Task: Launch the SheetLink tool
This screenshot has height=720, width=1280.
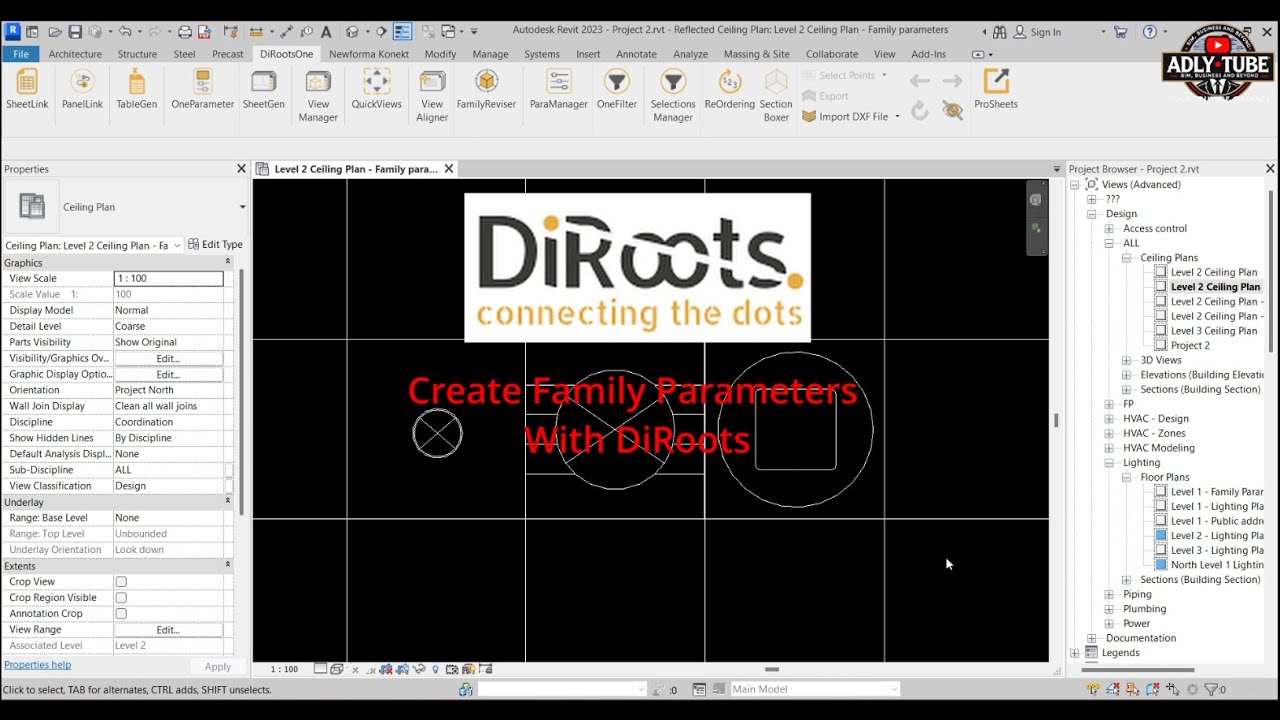Action: pyautogui.click(x=27, y=89)
